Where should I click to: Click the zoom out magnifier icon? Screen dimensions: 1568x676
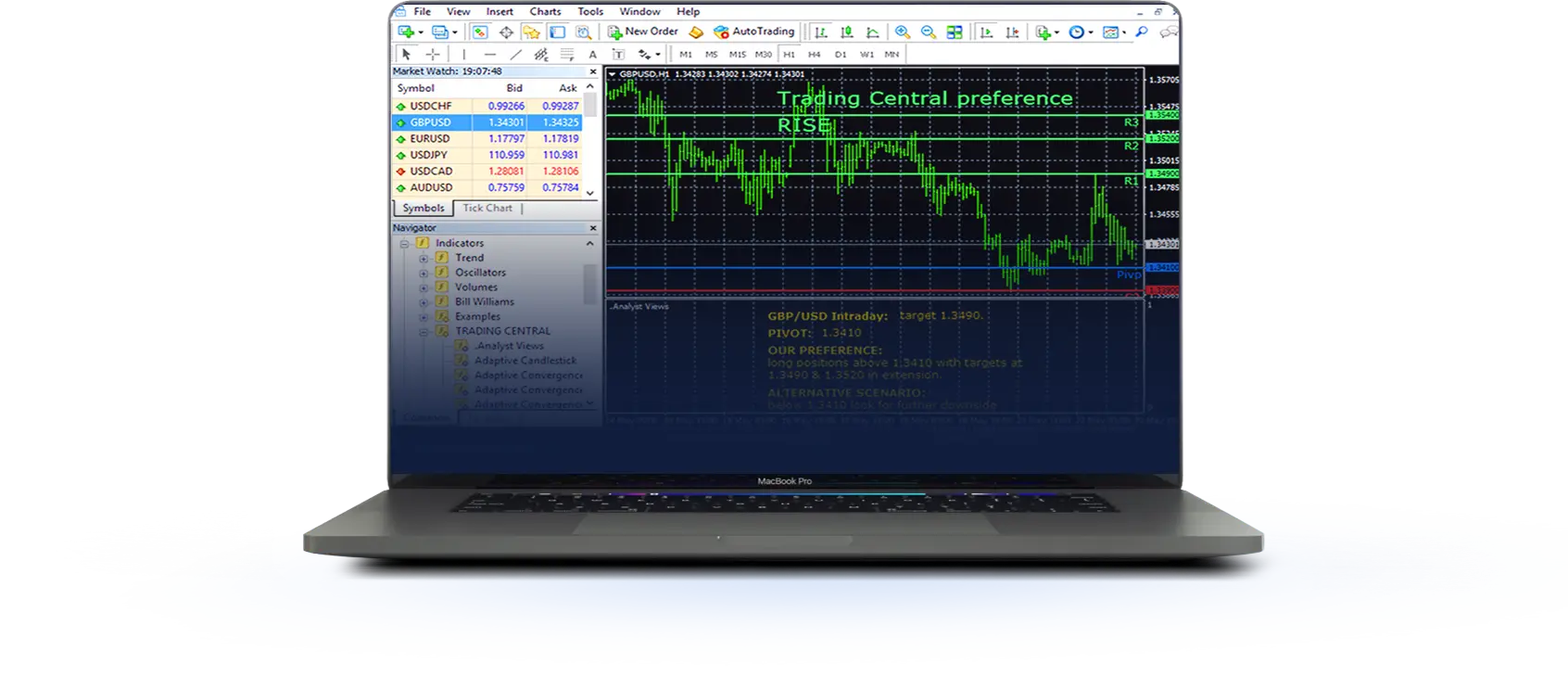(928, 32)
